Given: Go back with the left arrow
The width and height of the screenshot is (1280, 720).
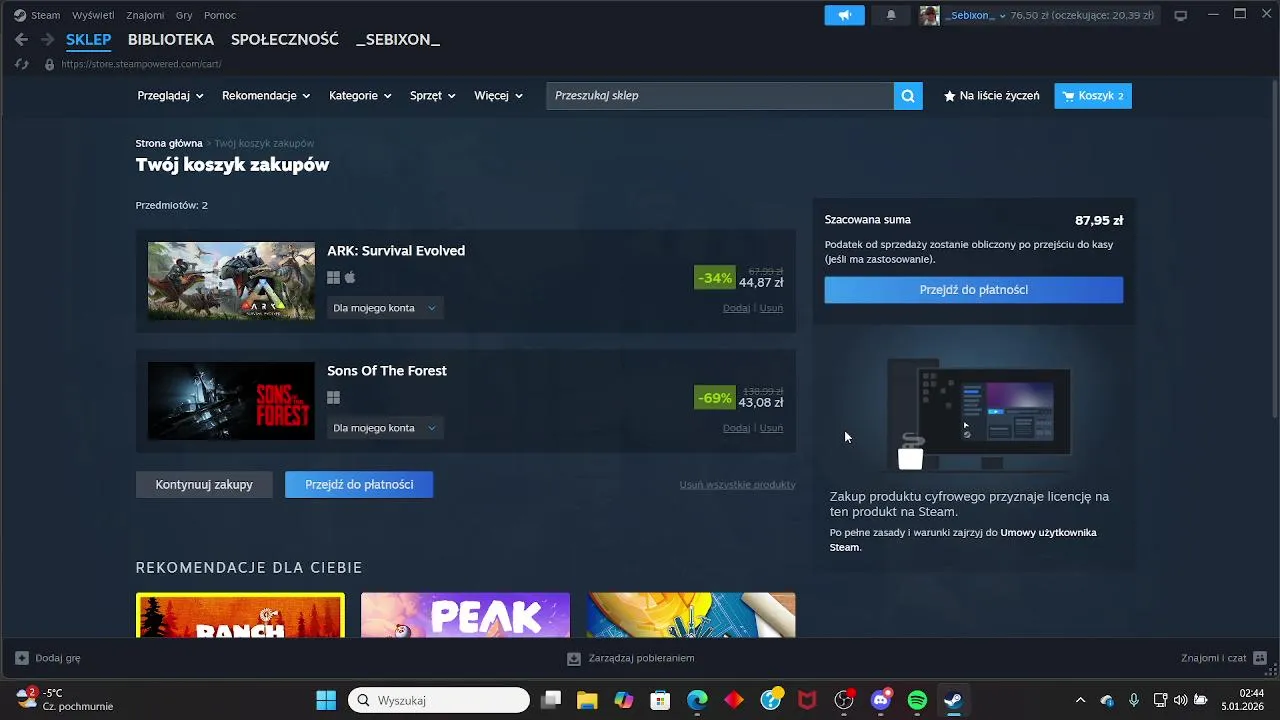Looking at the screenshot, I should (x=22, y=40).
